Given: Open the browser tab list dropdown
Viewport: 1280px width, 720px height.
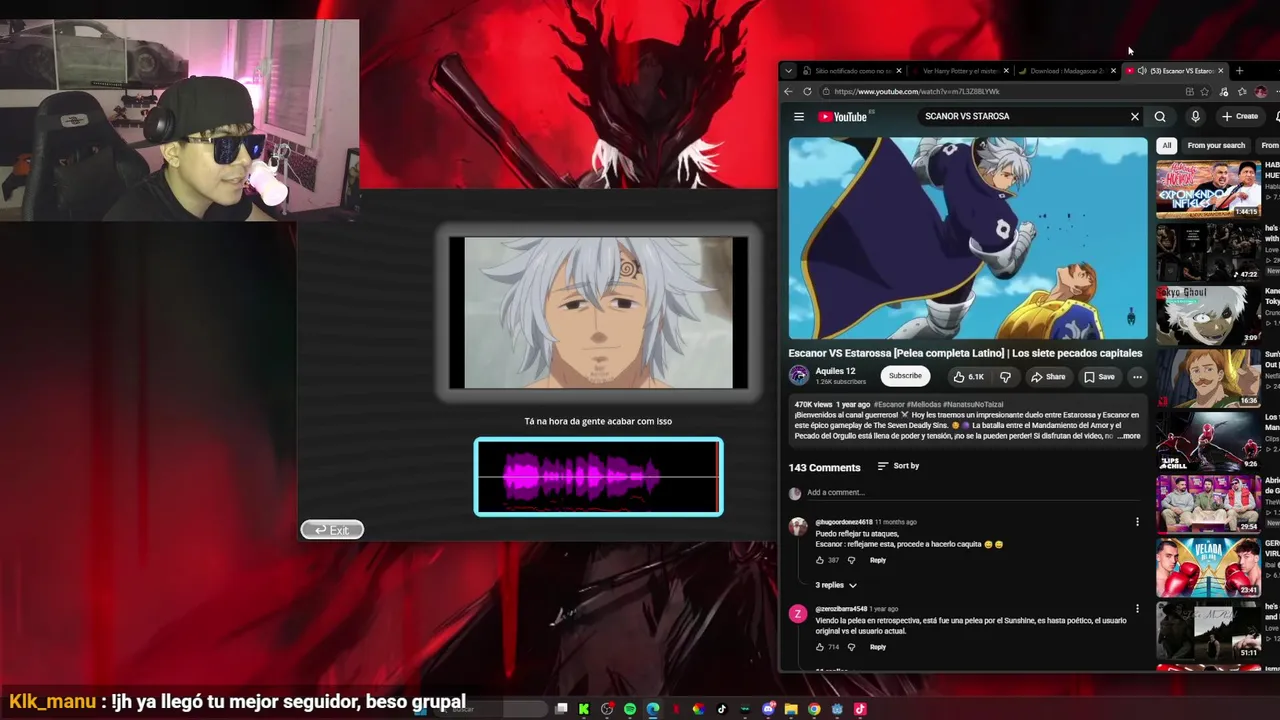Looking at the screenshot, I should tap(788, 71).
